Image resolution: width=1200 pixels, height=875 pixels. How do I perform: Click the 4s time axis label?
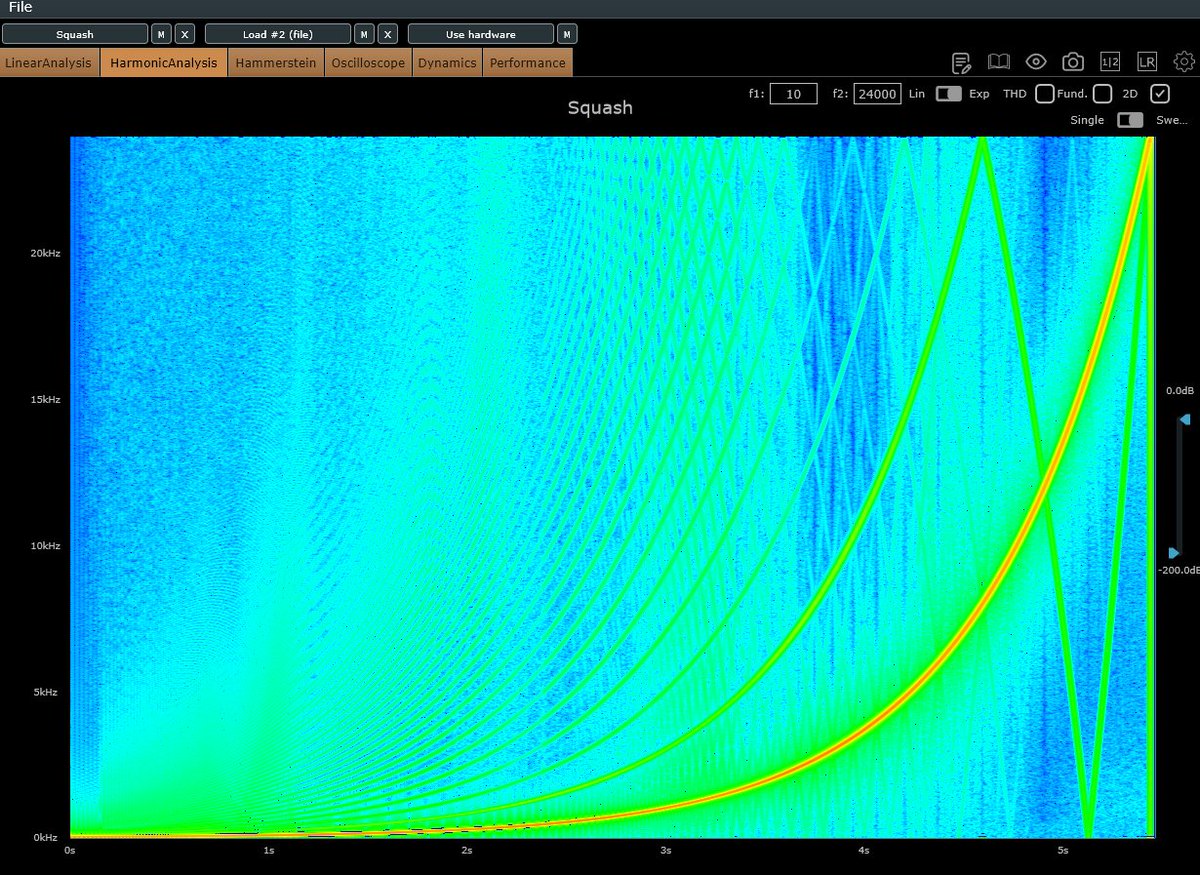(x=864, y=851)
